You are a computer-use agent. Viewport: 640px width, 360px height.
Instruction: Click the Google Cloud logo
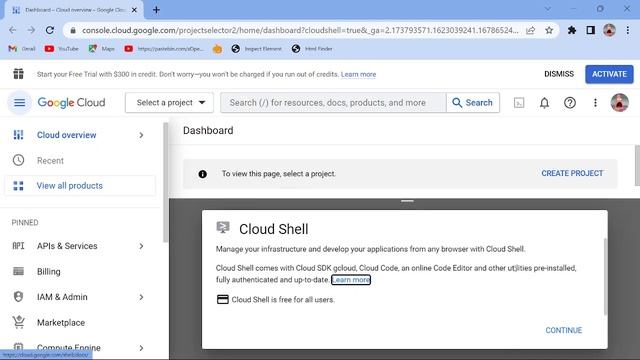point(71,102)
